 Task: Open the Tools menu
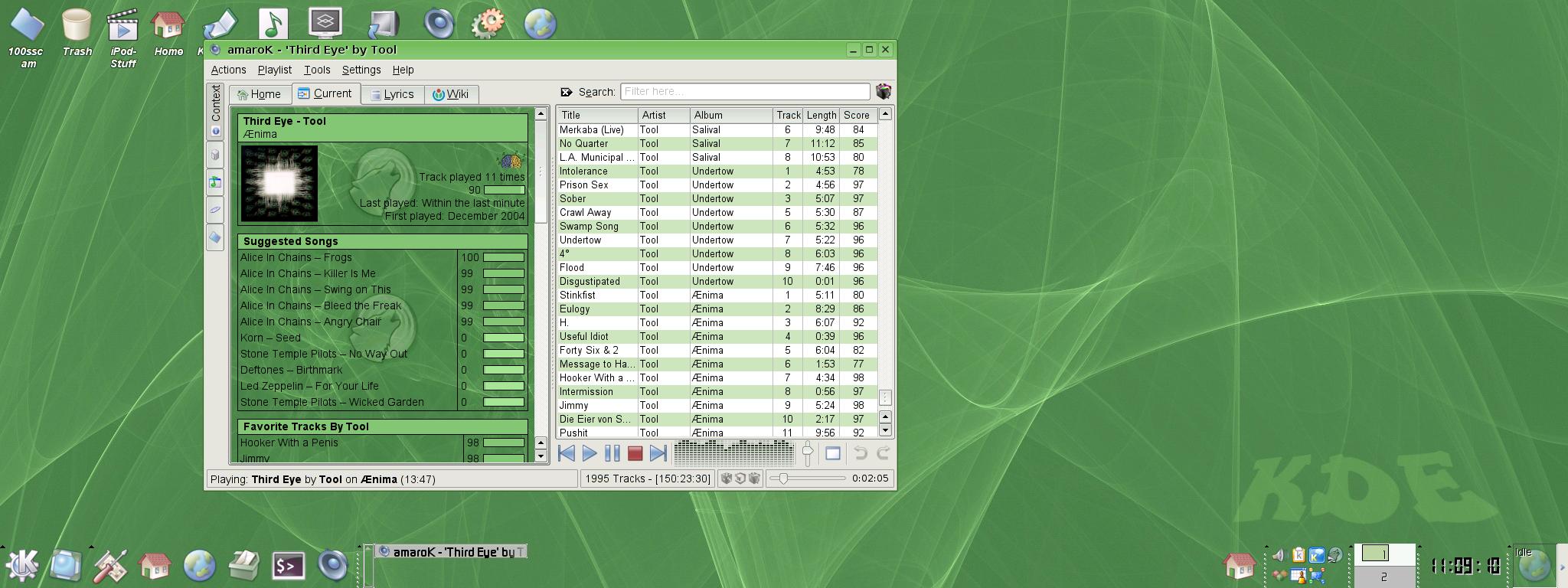click(x=317, y=70)
